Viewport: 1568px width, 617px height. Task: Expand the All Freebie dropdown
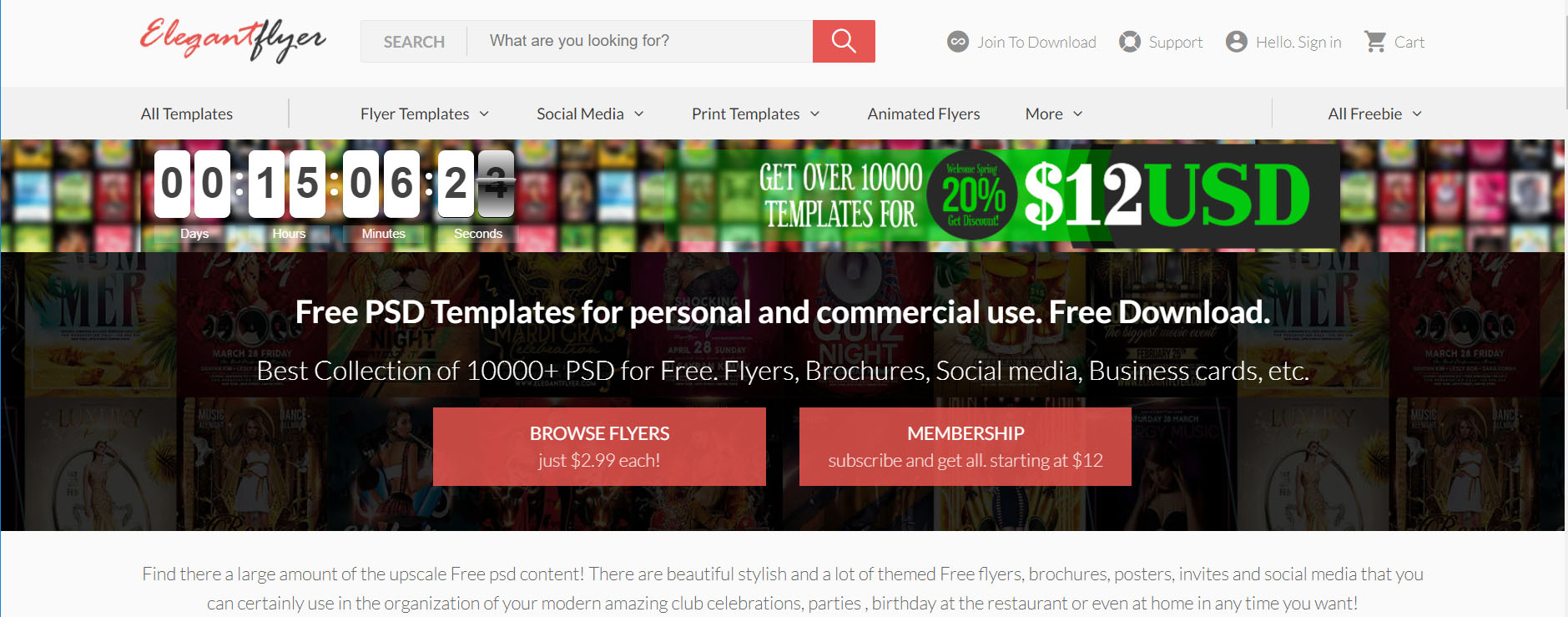click(1417, 114)
